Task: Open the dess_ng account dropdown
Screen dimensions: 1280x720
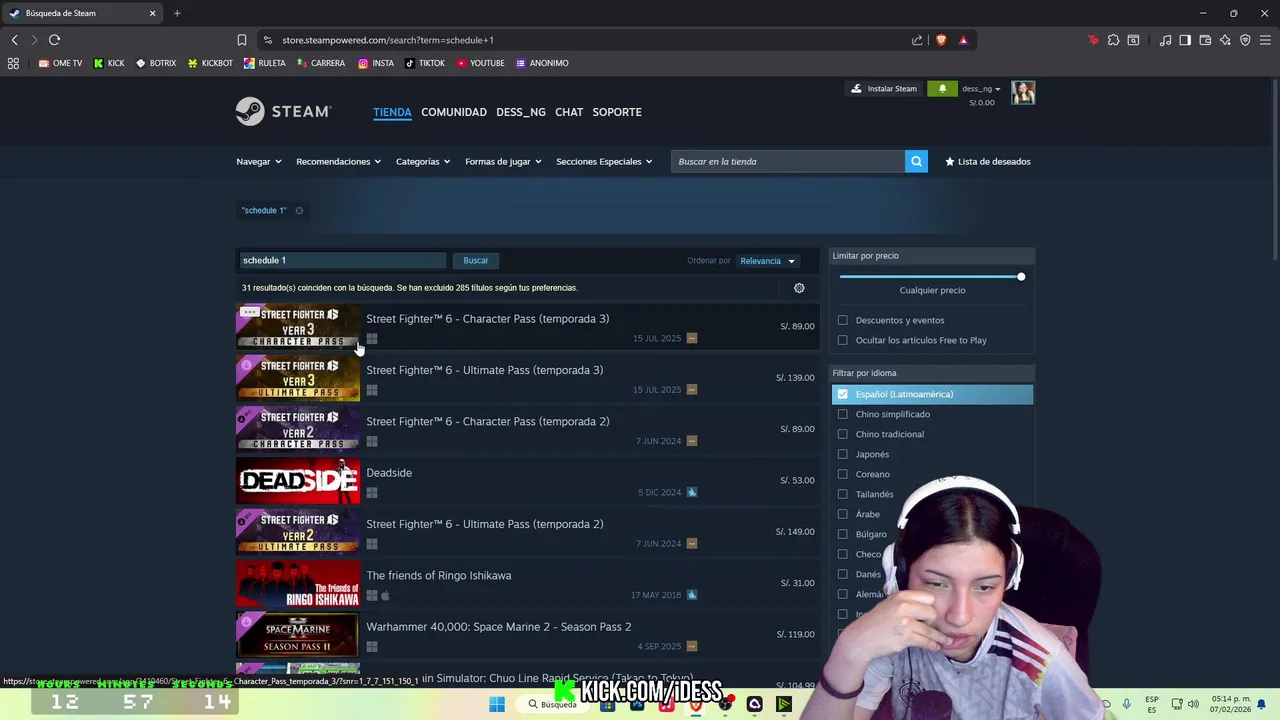Action: [981, 89]
